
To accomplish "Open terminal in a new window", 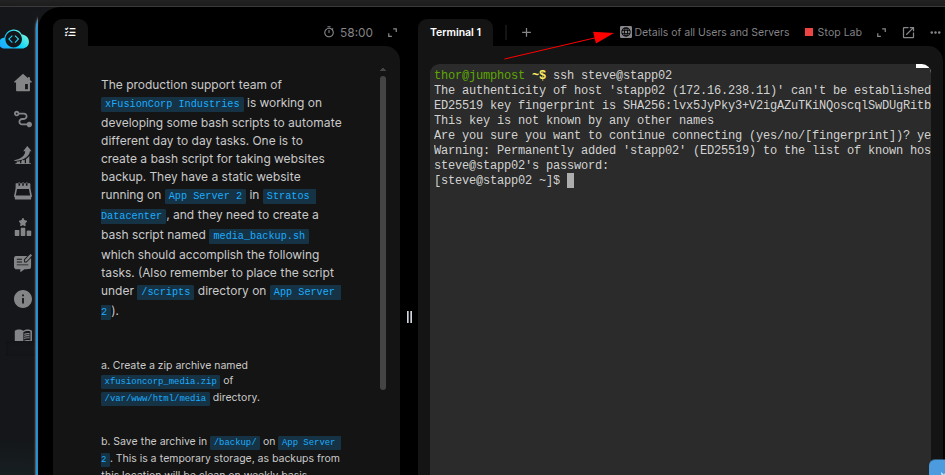I will [x=908, y=32].
